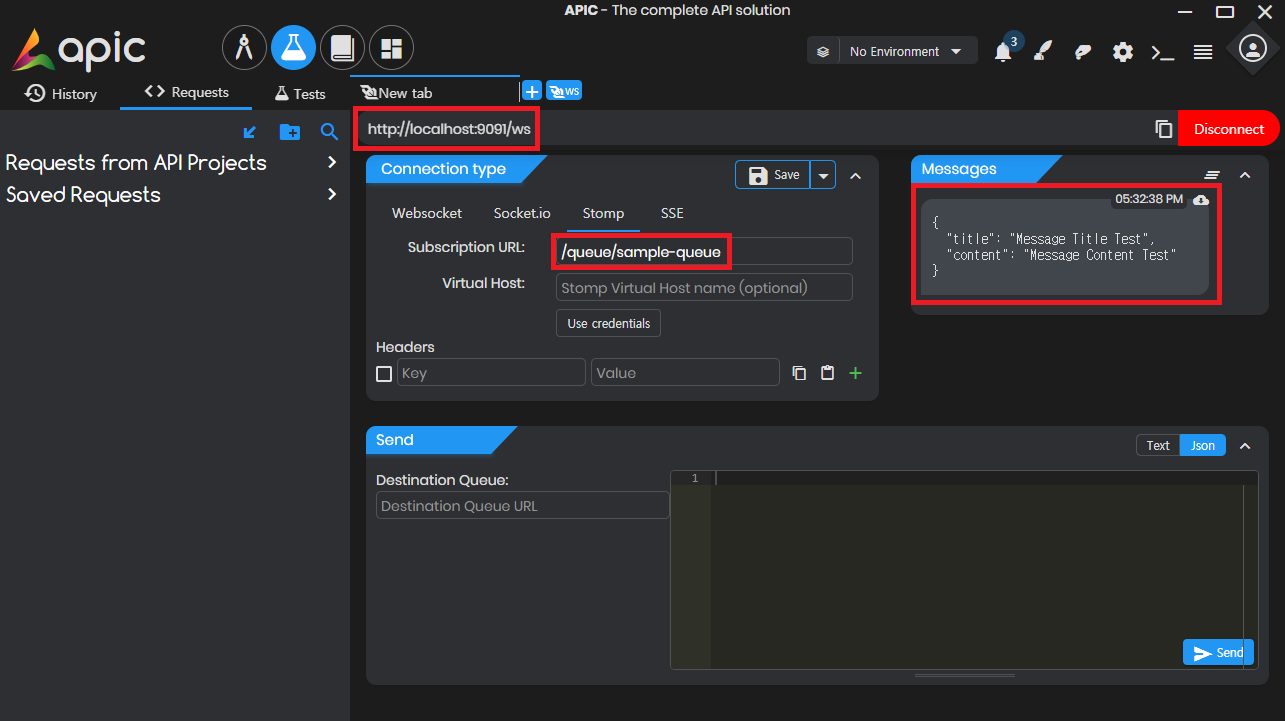1285x721 pixels.
Task: Click the Destination Queue URL field
Action: pyautogui.click(x=522, y=505)
